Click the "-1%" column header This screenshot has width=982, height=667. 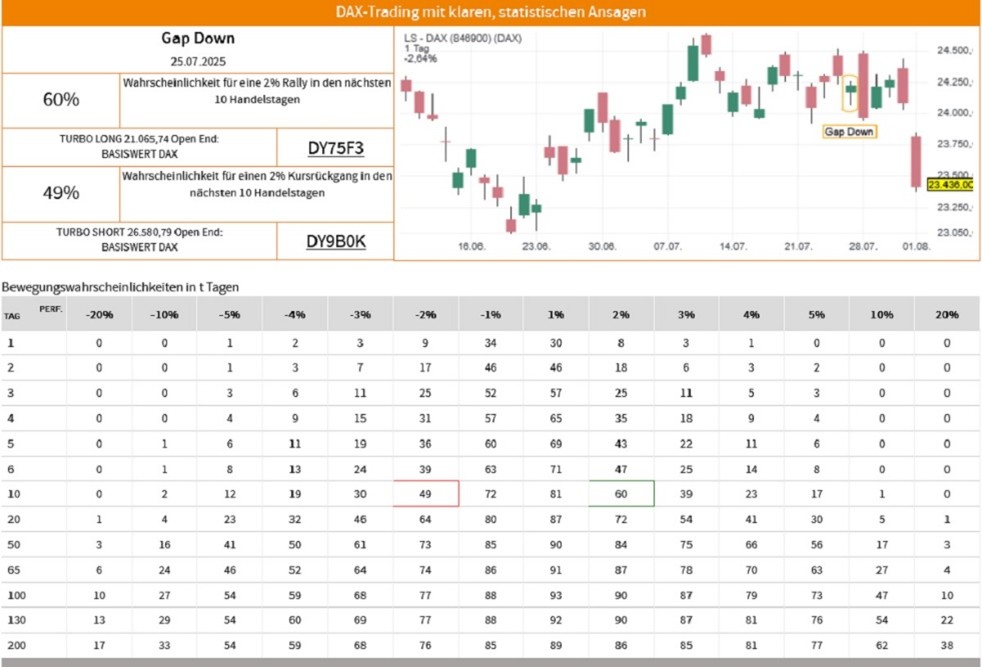pyautogui.click(x=490, y=314)
